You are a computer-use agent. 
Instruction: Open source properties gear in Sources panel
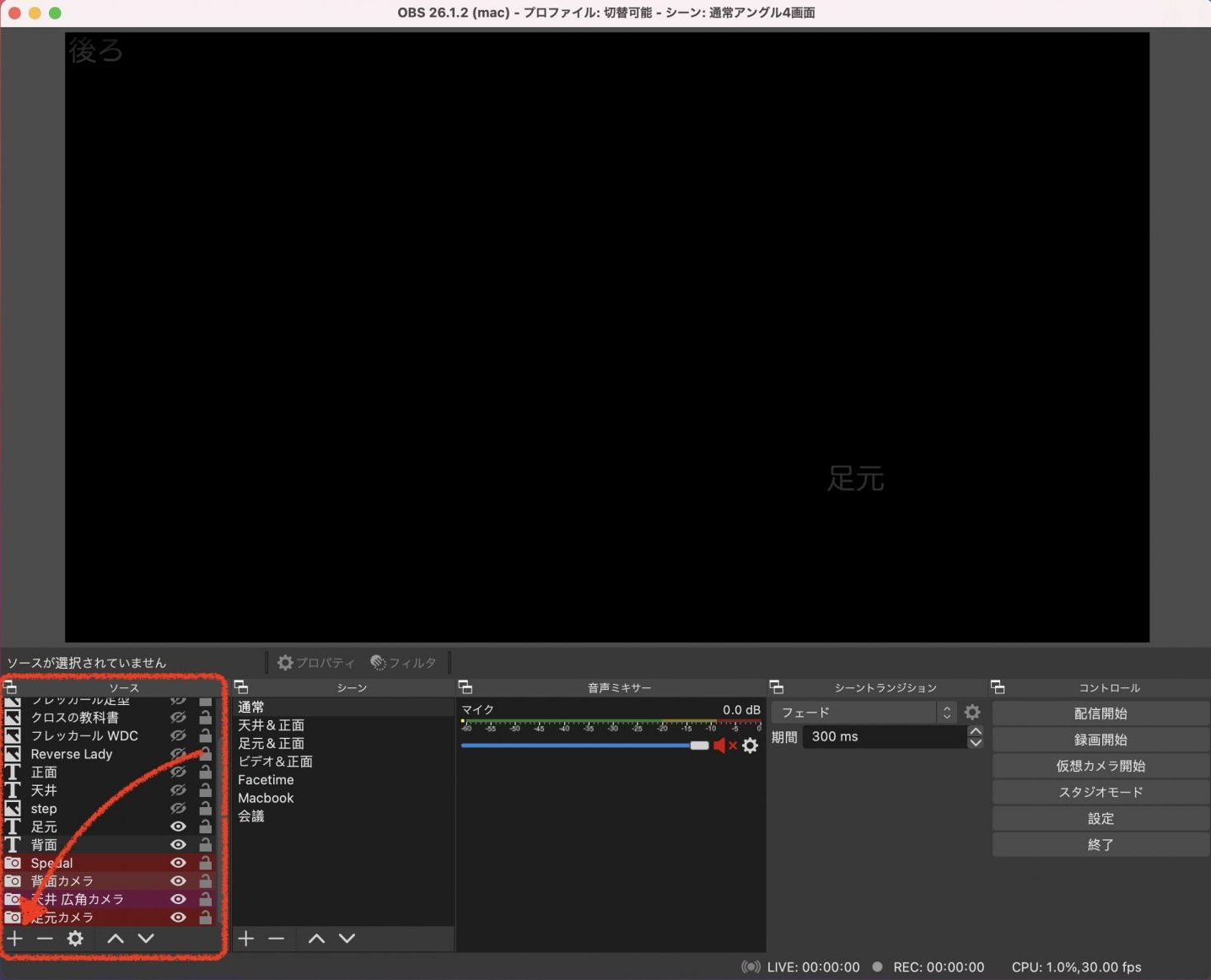(75, 939)
